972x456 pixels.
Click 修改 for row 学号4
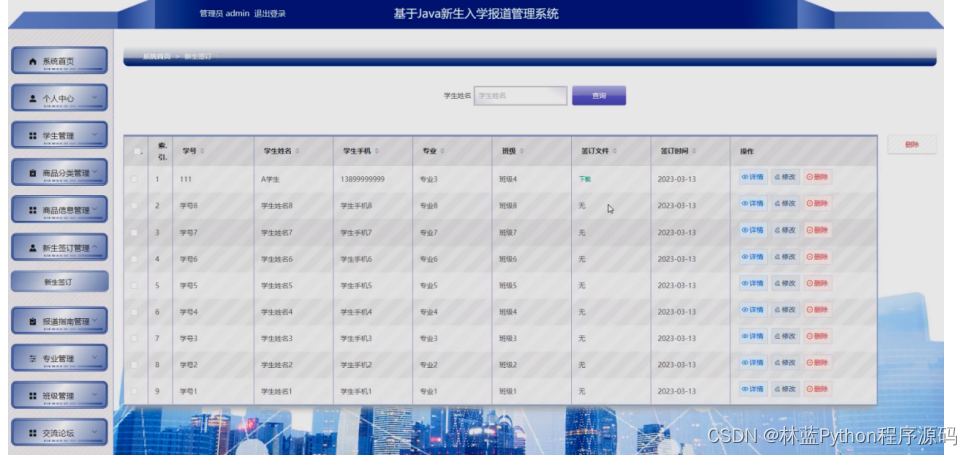(x=785, y=310)
